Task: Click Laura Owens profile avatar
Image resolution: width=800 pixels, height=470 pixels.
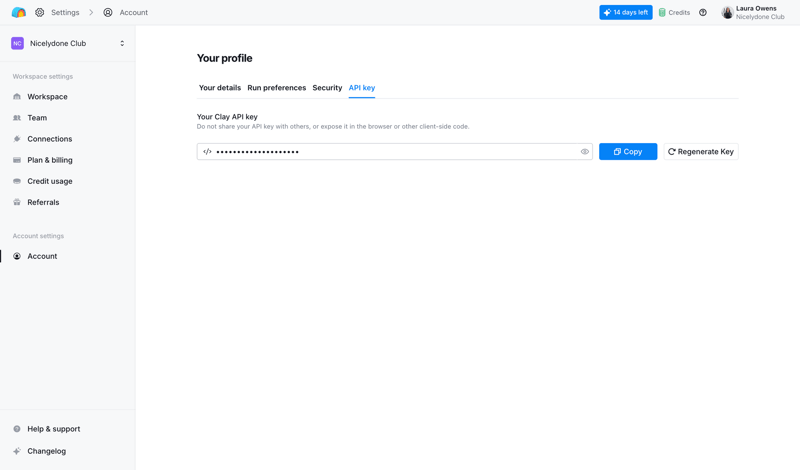Action: tap(727, 12)
